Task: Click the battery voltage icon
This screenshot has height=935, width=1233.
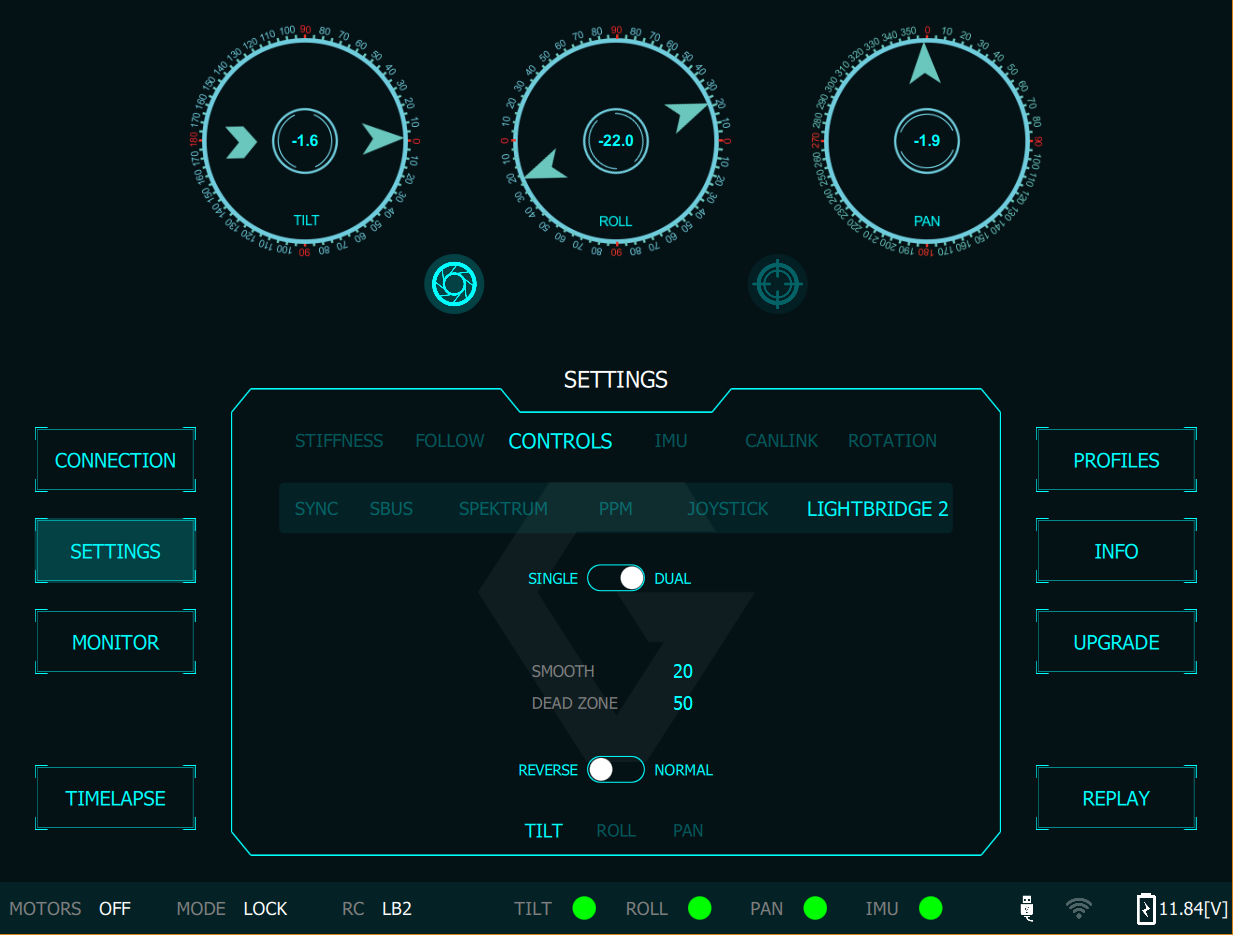Action: point(1146,908)
